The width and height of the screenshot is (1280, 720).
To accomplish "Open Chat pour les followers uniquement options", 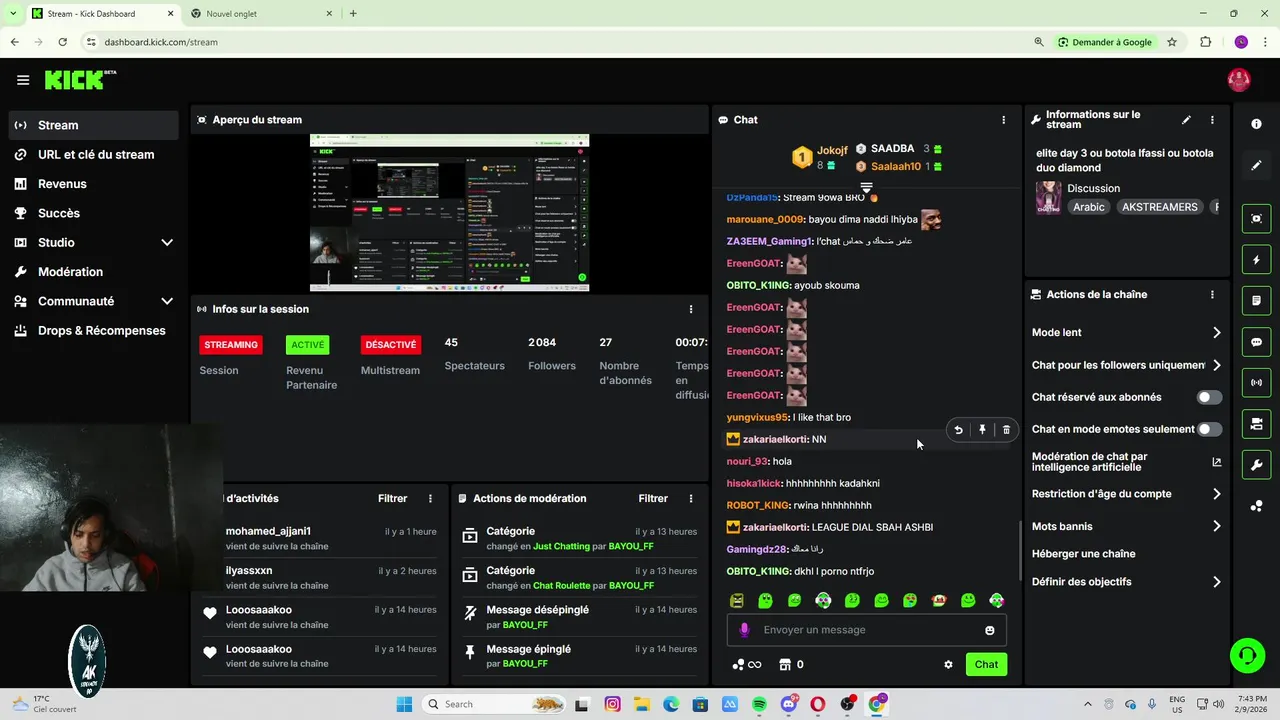I will coord(1126,365).
